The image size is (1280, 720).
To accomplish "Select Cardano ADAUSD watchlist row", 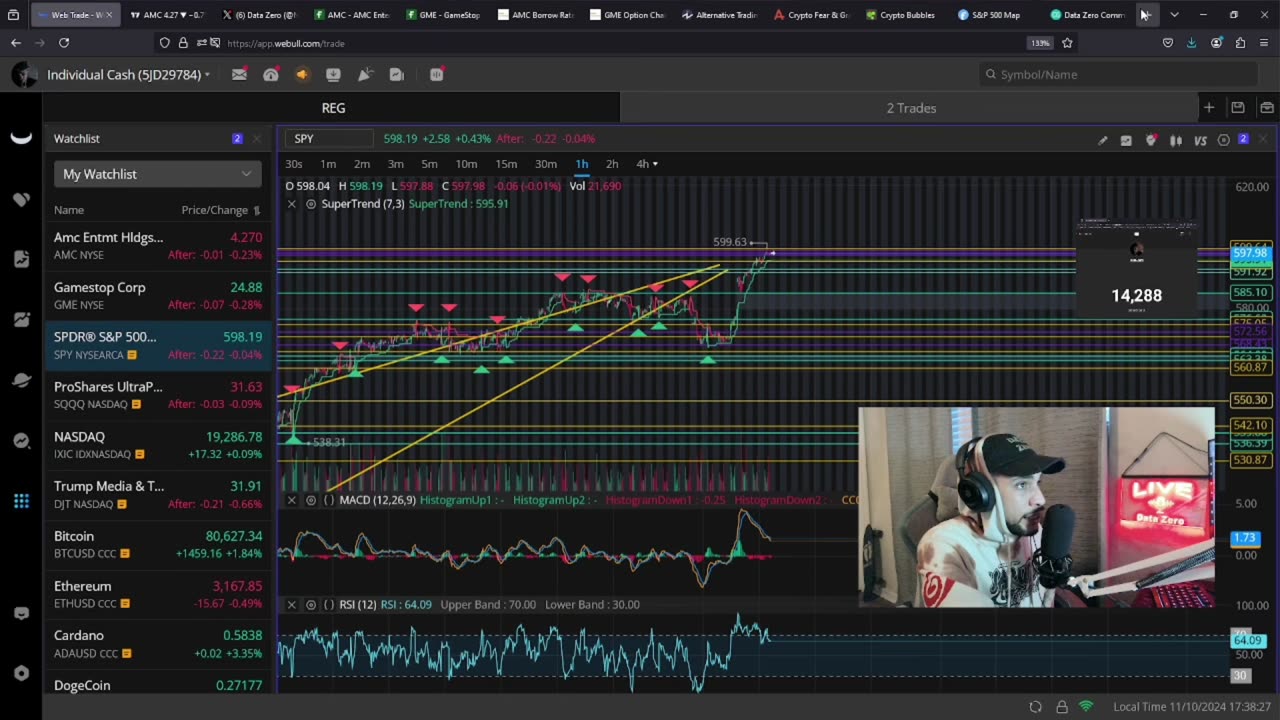I will pos(158,643).
